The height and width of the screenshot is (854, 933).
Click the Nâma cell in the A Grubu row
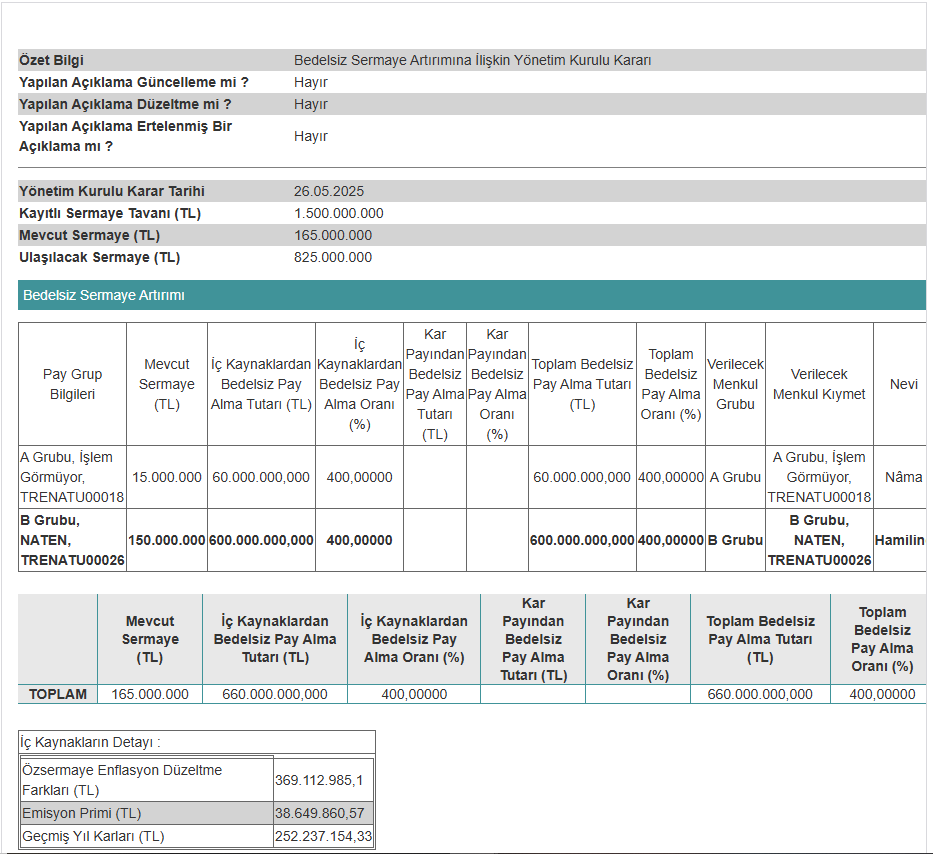(903, 477)
